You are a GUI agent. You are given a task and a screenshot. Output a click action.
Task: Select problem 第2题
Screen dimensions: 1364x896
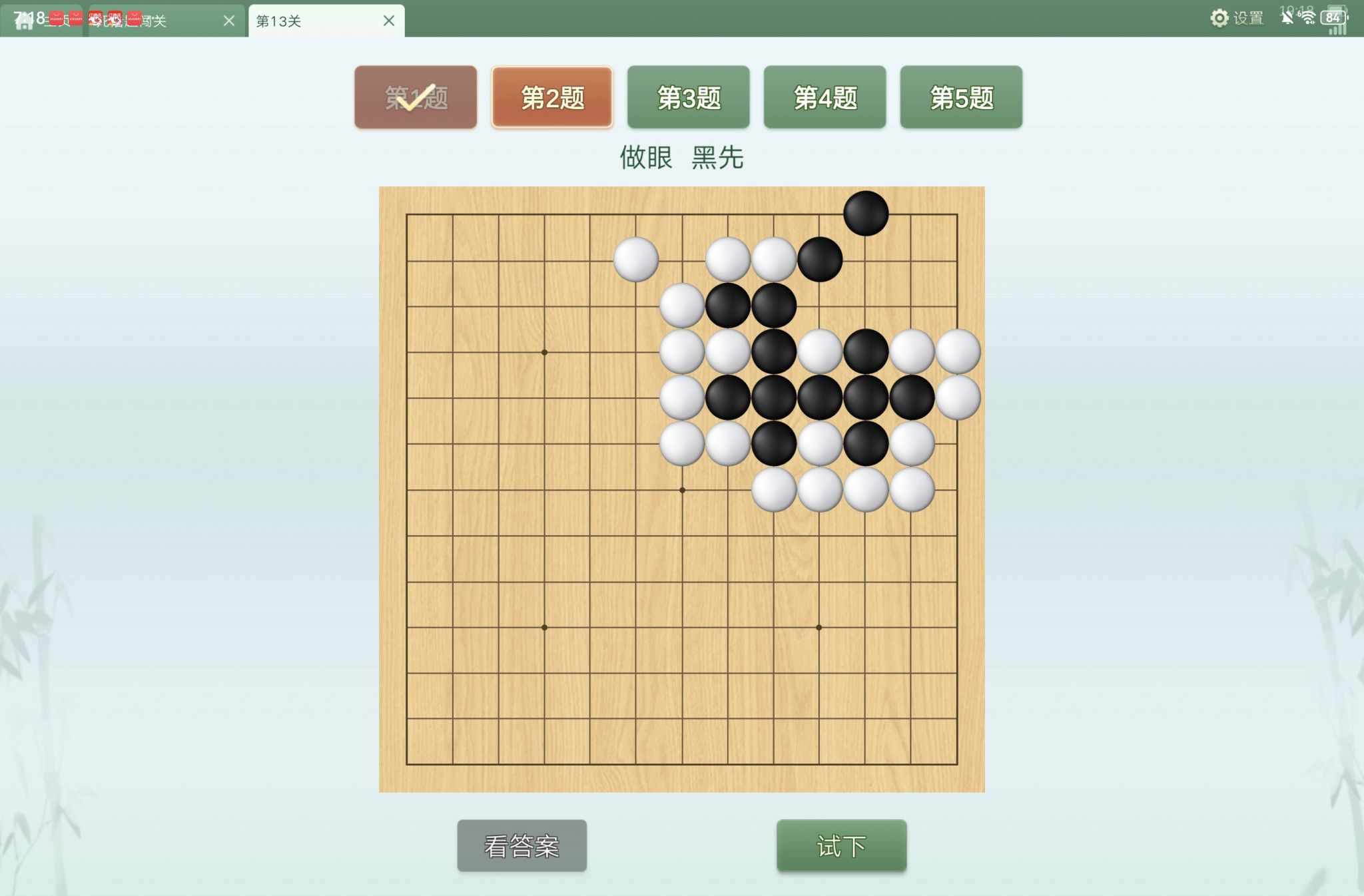pos(552,97)
